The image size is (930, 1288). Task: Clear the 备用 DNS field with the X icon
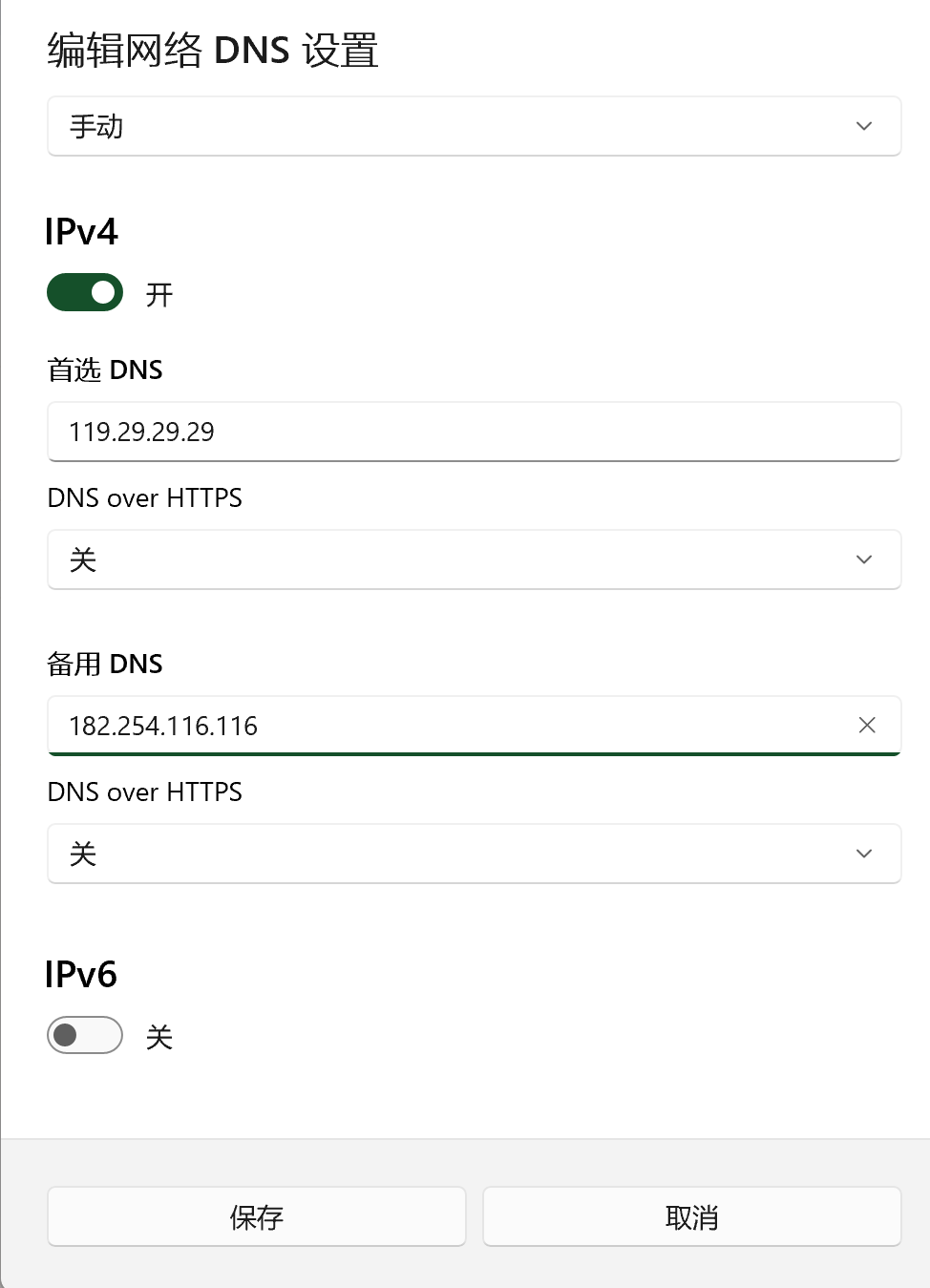coord(867,726)
